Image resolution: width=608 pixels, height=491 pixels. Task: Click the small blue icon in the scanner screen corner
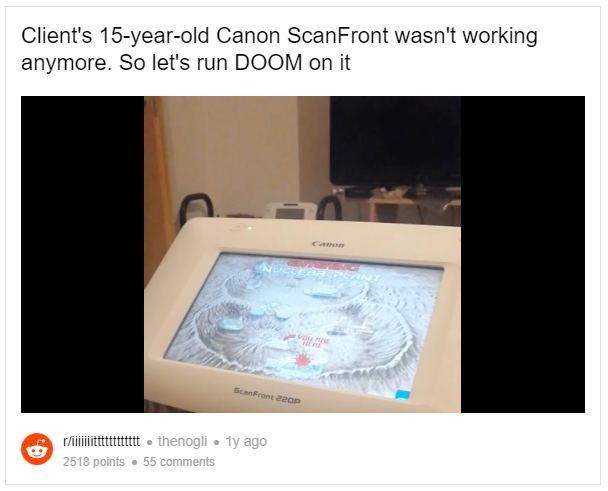click(402, 395)
